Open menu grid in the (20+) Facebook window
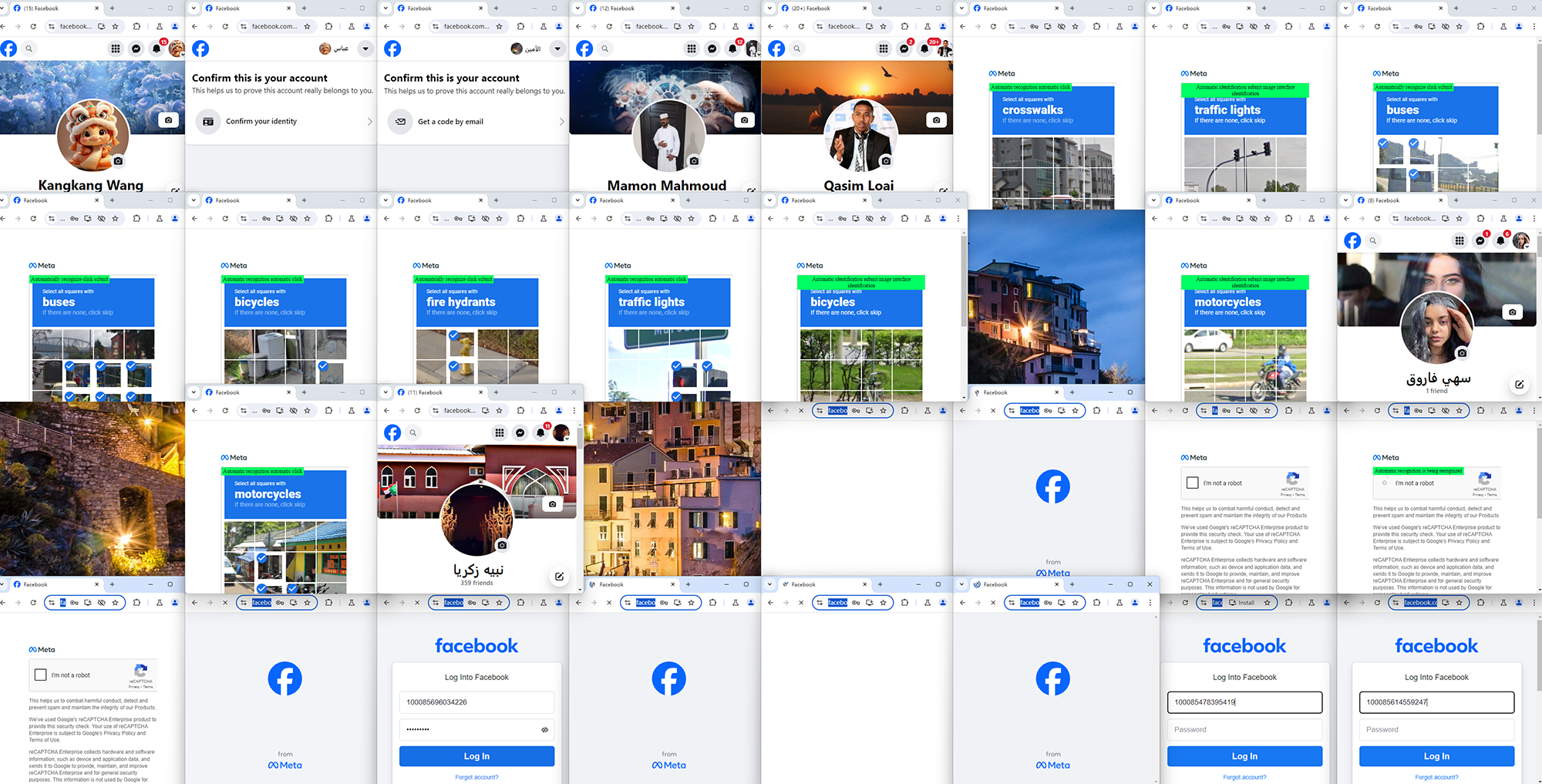The width and height of the screenshot is (1542, 784). [x=883, y=49]
